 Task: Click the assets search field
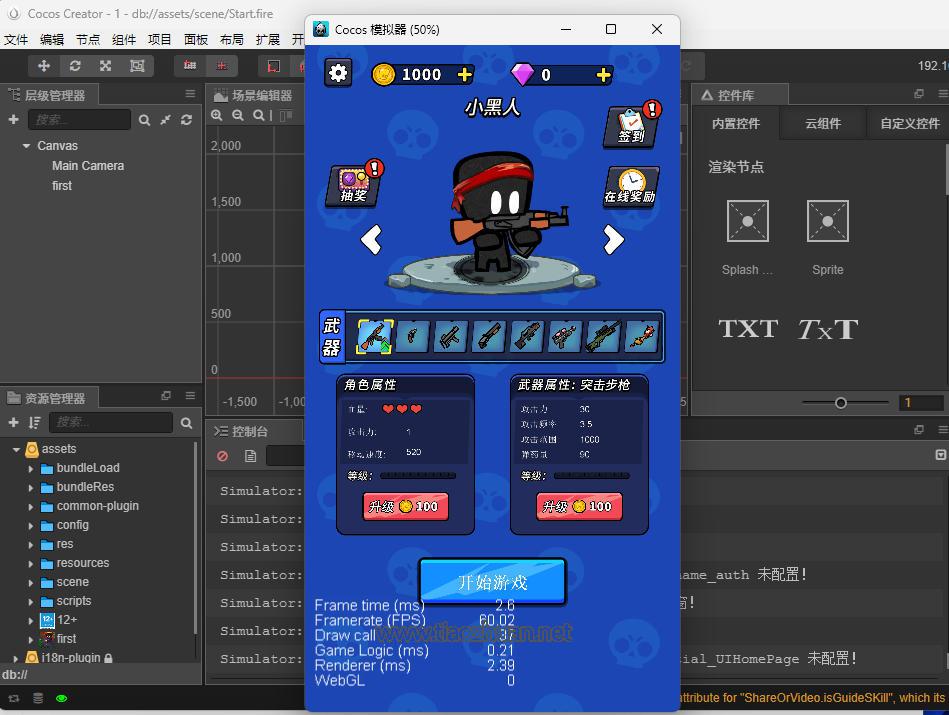coord(111,422)
